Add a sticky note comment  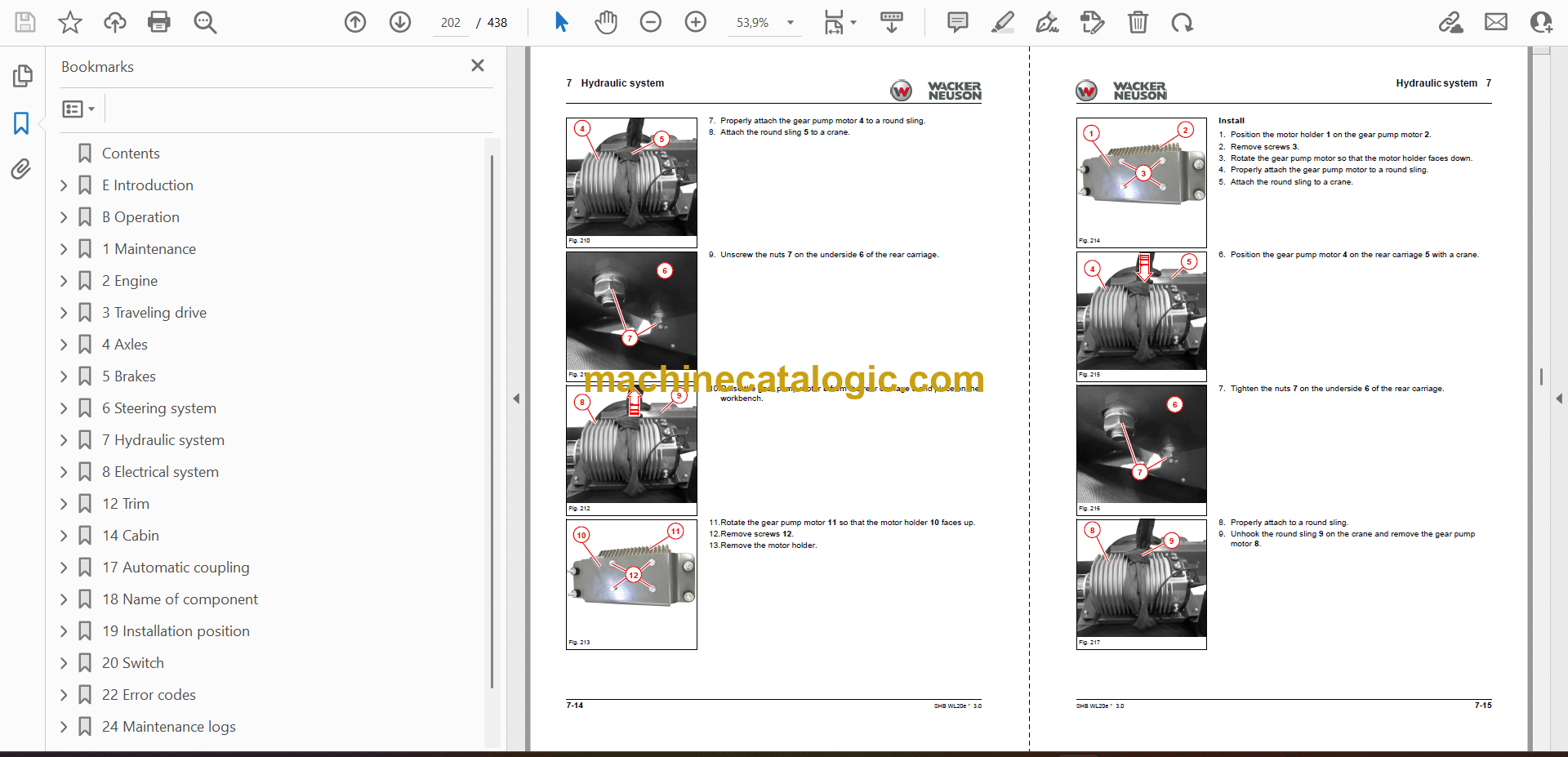tap(958, 22)
